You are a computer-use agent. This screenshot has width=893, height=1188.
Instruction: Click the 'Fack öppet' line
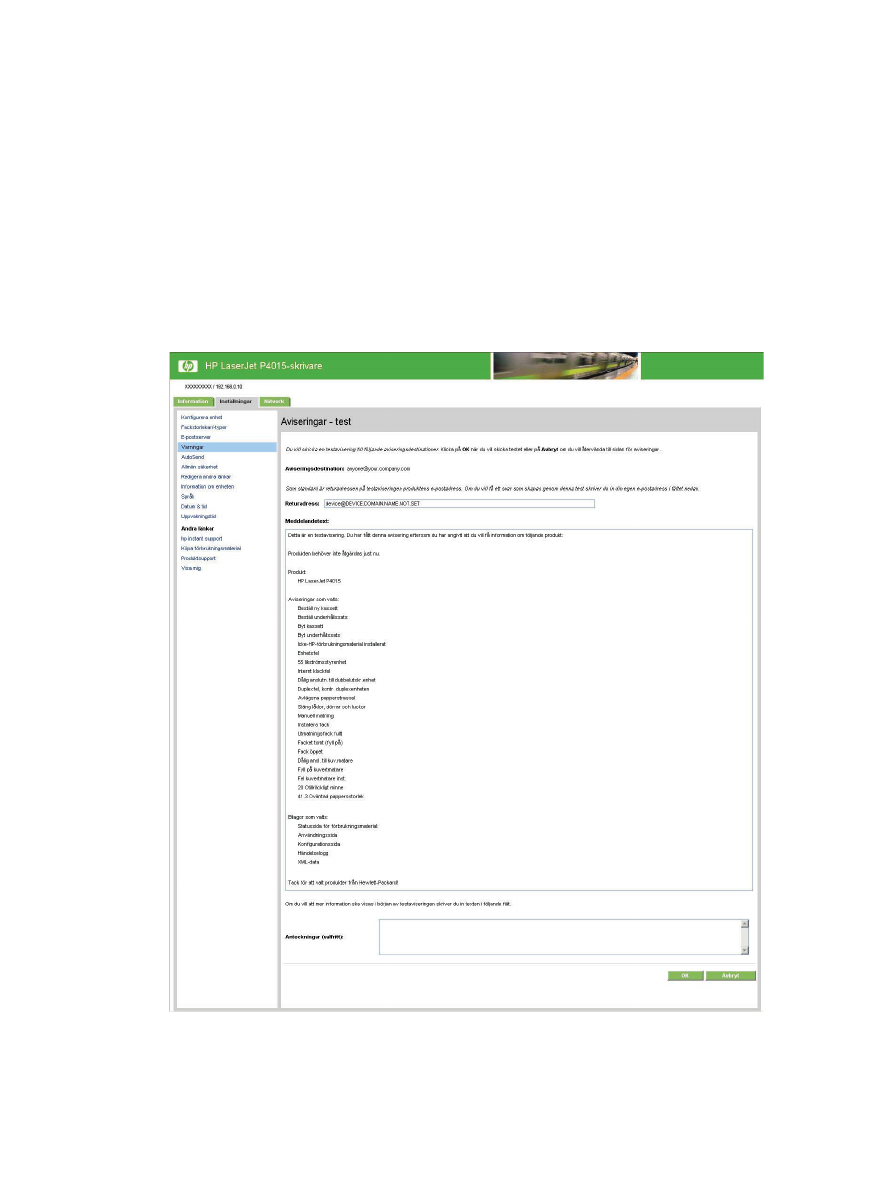coord(310,752)
